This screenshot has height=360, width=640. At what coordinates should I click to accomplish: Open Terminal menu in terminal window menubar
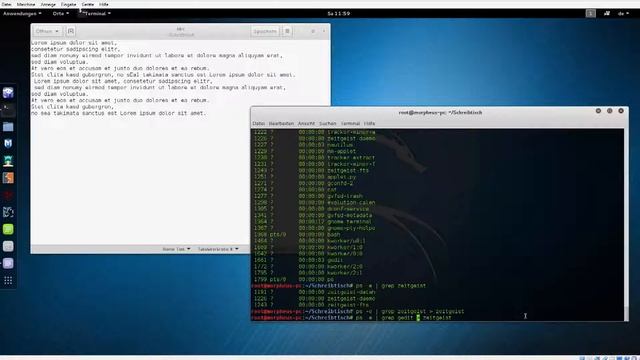(x=350, y=123)
